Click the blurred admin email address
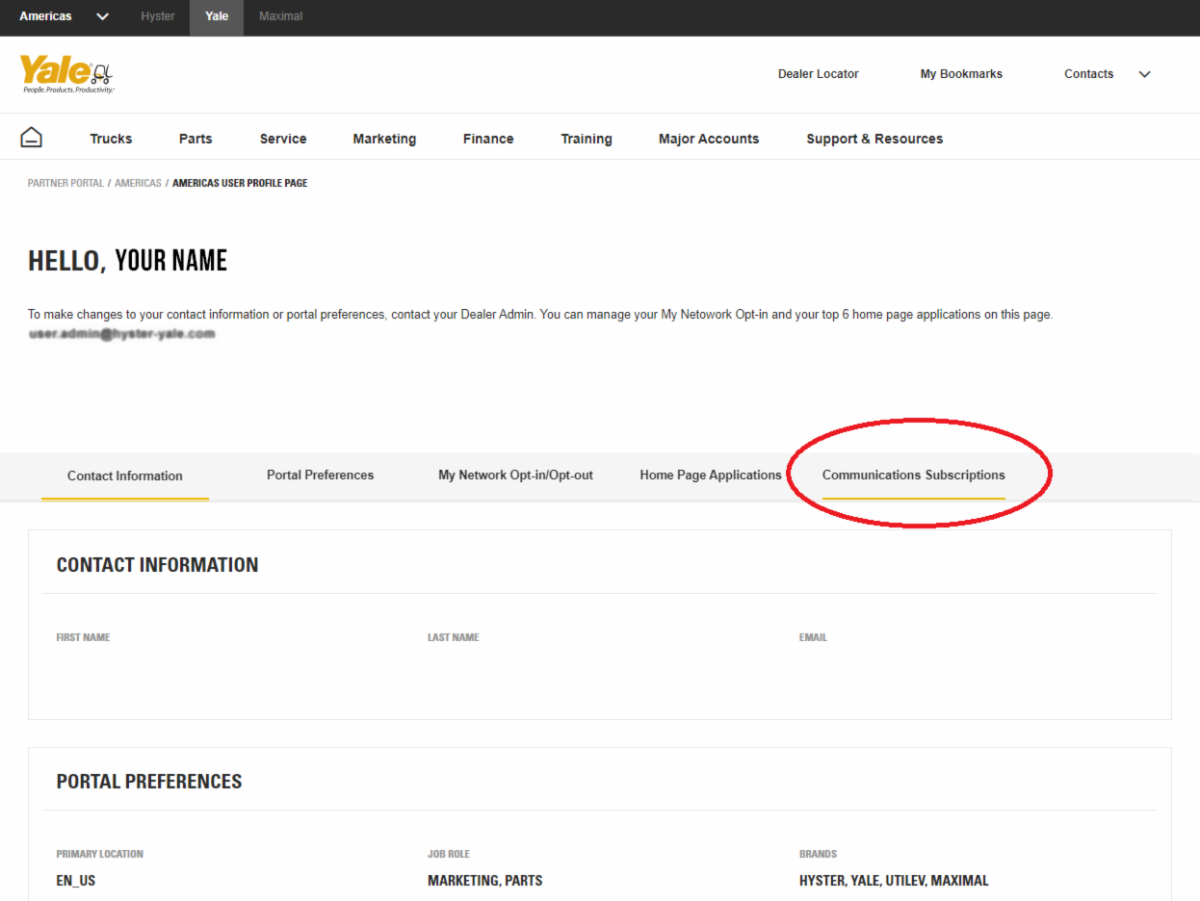 pyautogui.click(x=122, y=335)
